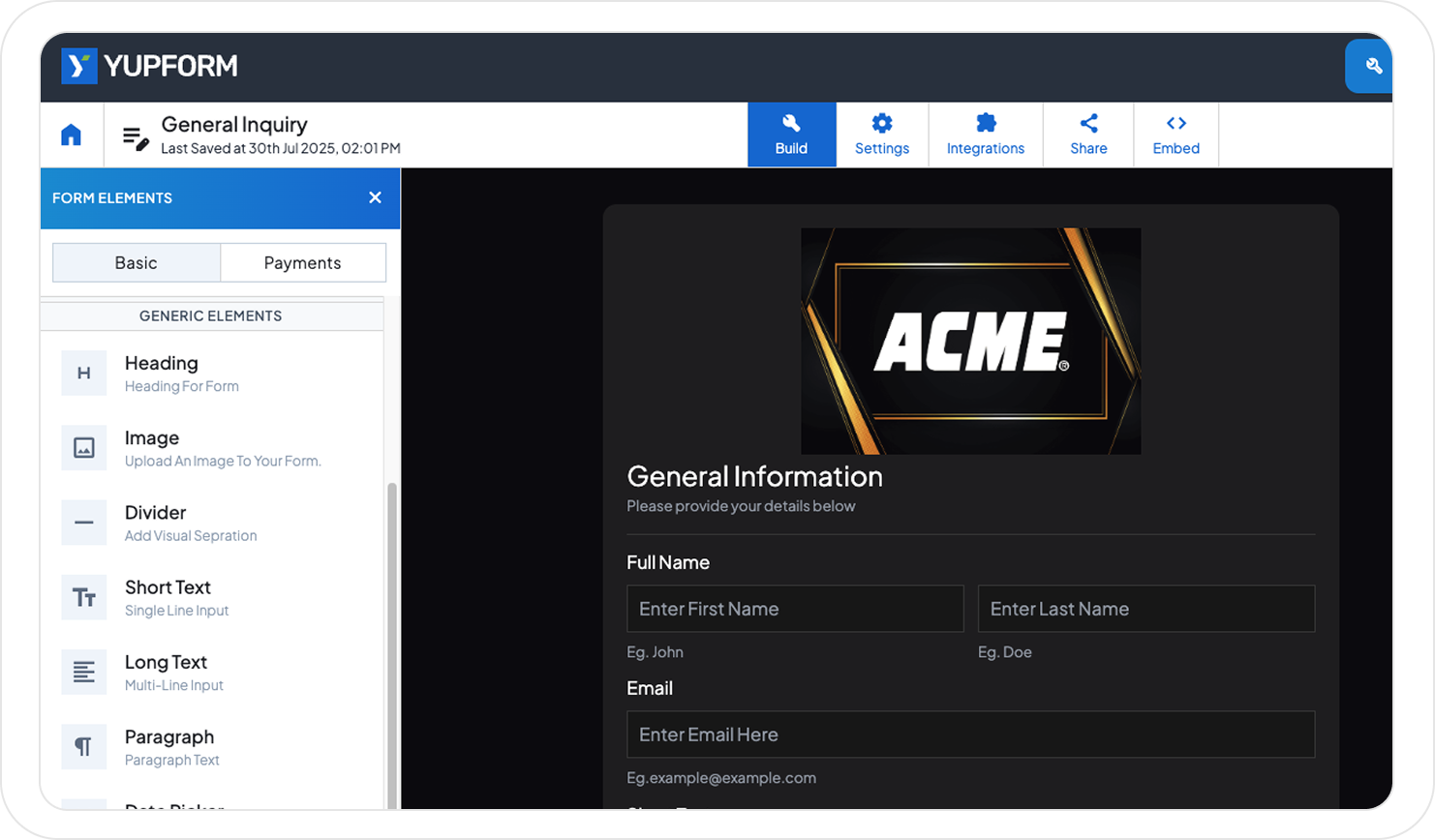Click the Short Text element icon
Image resolution: width=1435 pixels, height=840 pixels.
click(84, 597)
